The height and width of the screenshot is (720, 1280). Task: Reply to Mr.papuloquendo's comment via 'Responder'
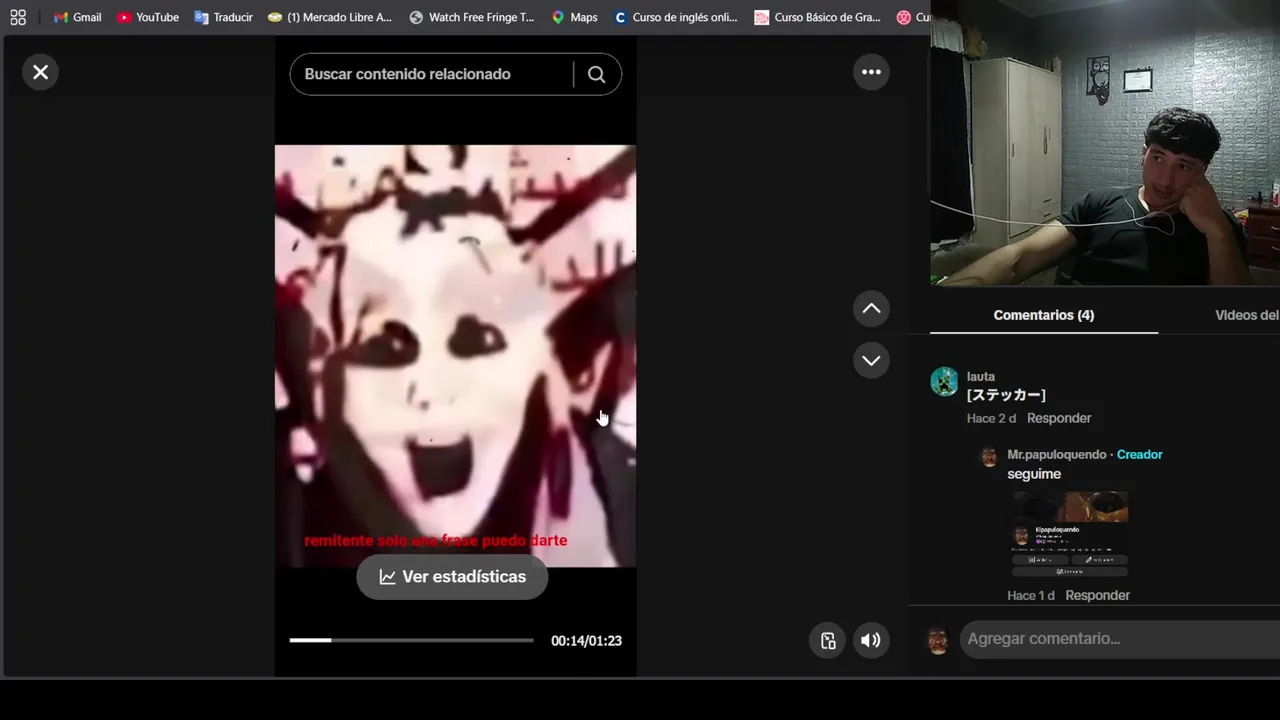pyautogui.click(x=1097, y=595)
